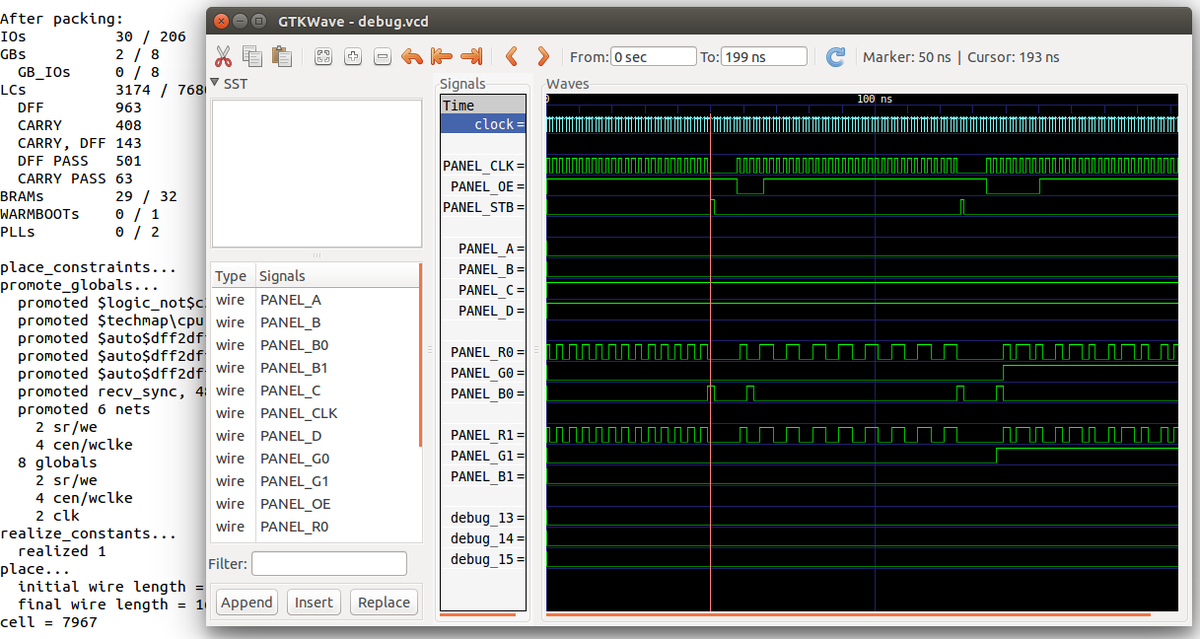Click the red marker line in waves
Image resolution: width=1200 pixels, height=639 pixels.
coord(710,360)
